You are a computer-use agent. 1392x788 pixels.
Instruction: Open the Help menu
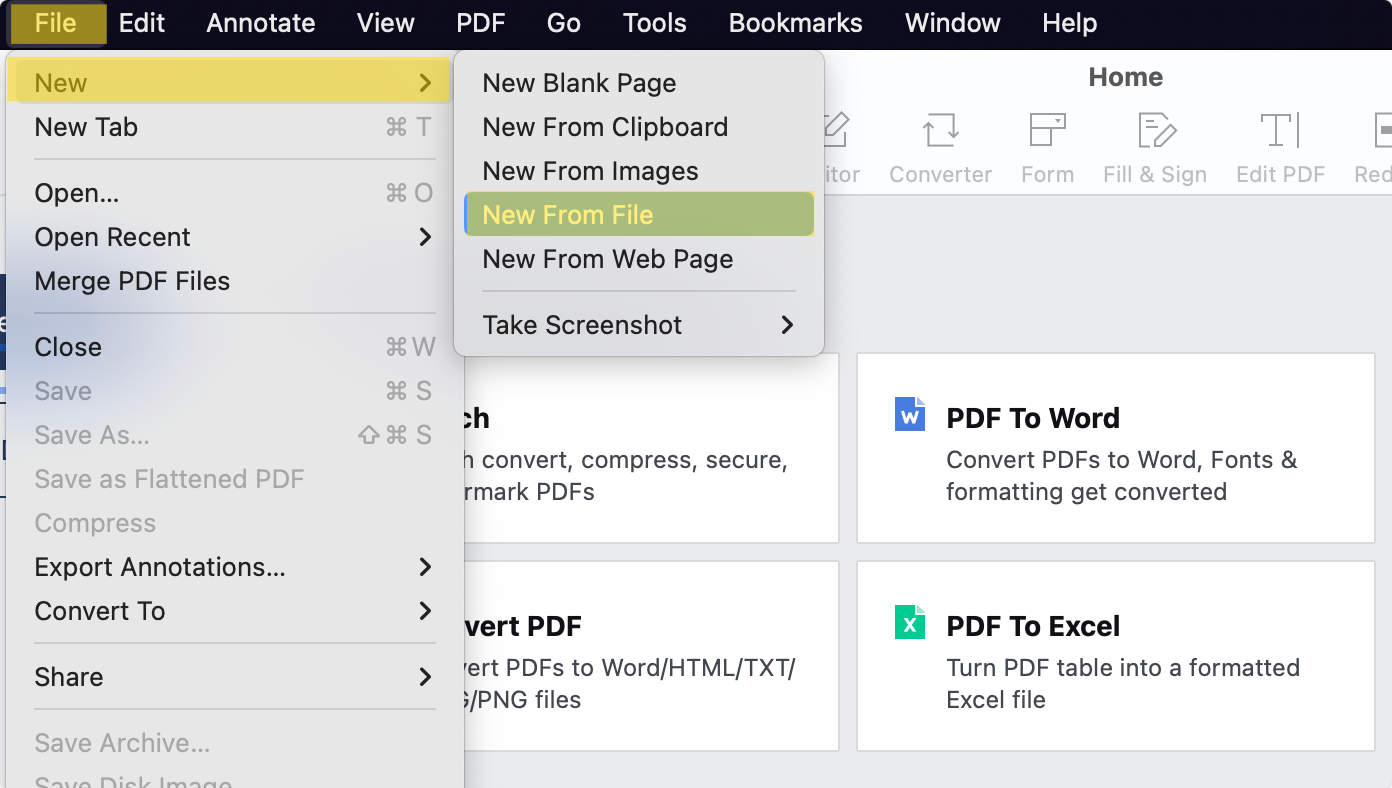coord(1070,23)
